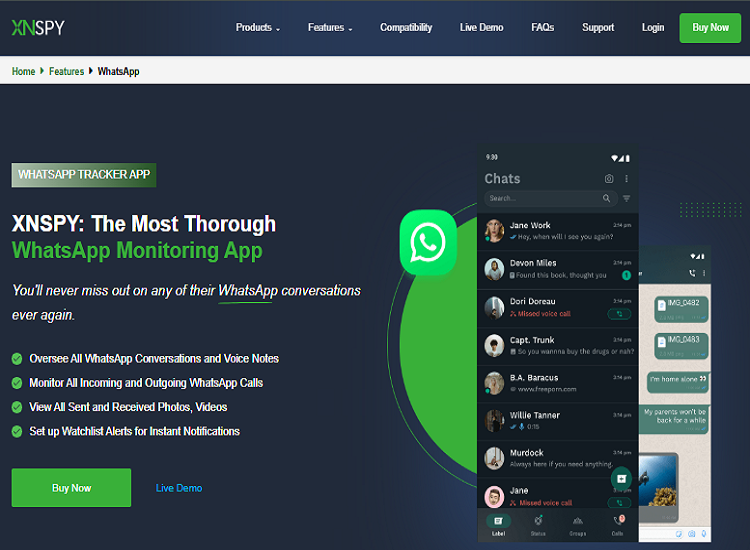Click the call icon in the second phone's header
Screen dimensions: 750x550
[692, 273]
